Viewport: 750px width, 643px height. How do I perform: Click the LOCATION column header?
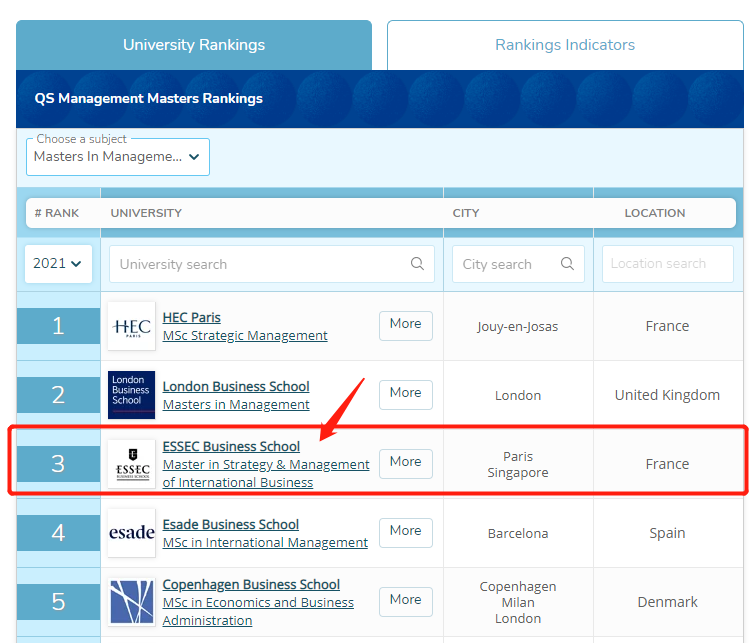[655, 213]
